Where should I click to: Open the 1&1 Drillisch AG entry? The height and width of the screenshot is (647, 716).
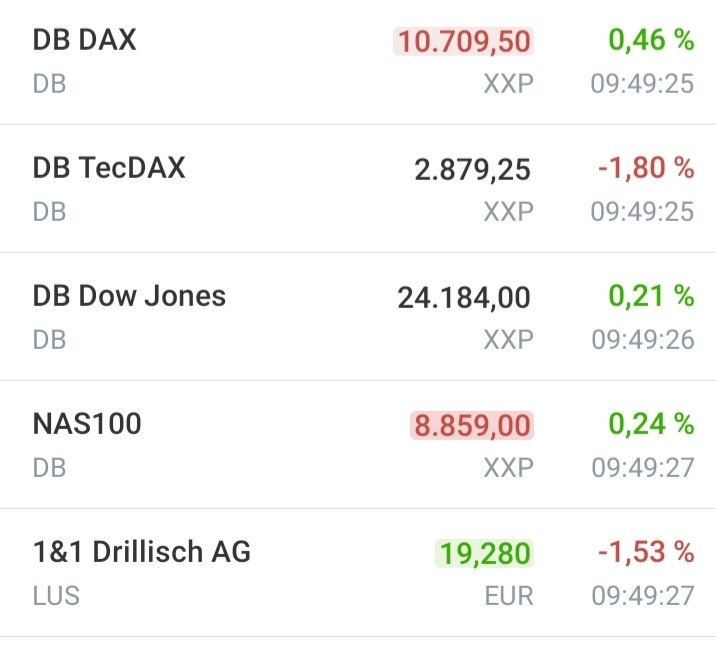[x=141, y=552]
